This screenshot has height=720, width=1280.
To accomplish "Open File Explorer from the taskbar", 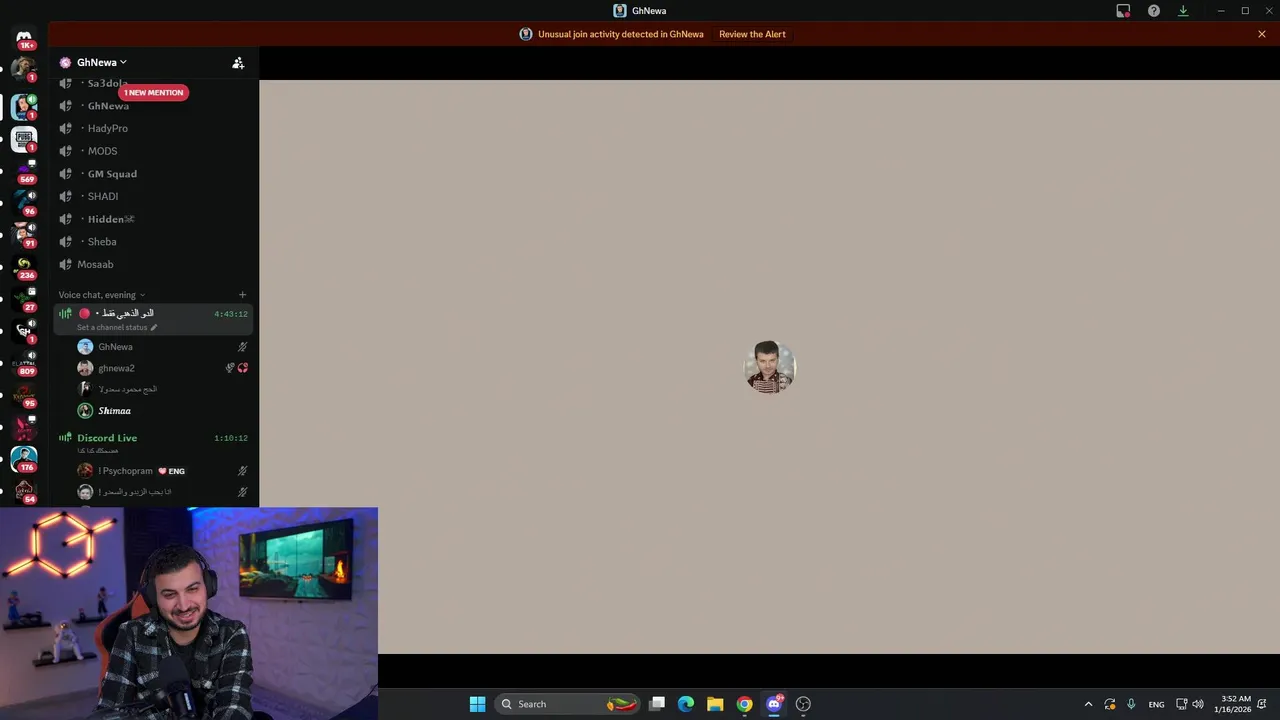I will 715,704.
